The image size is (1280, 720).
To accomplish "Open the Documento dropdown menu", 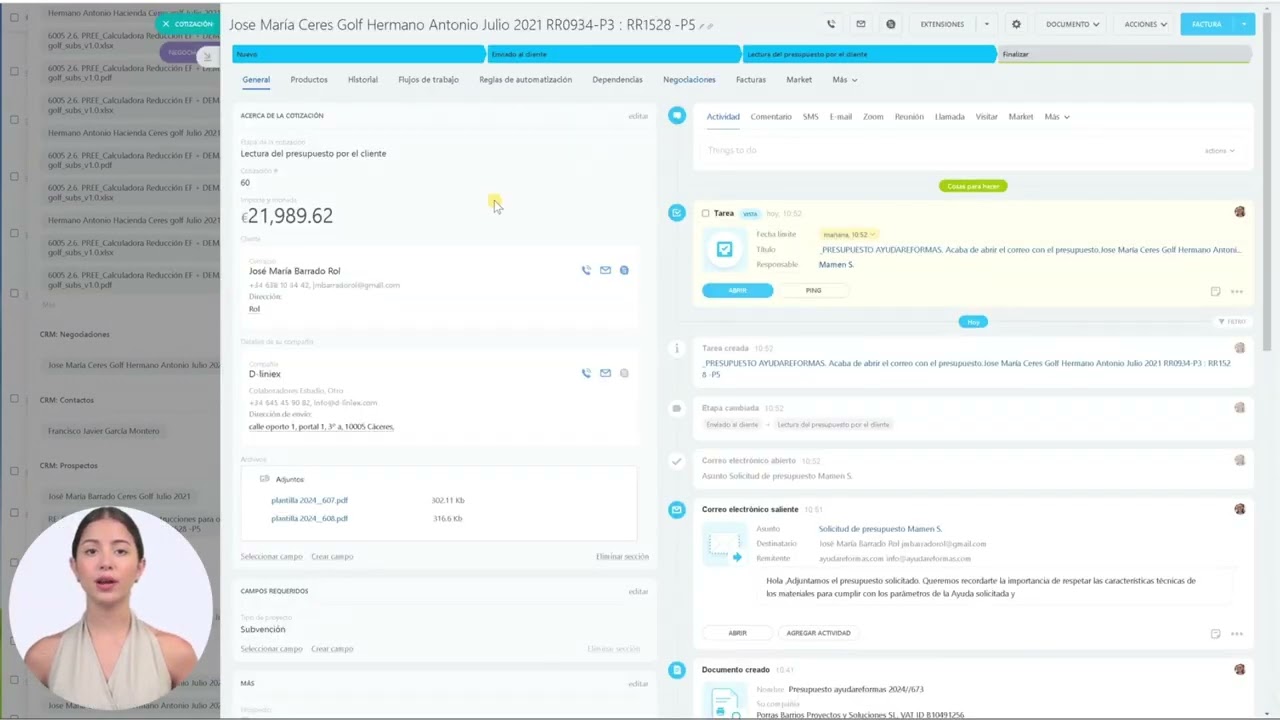I will (x=1072, y=24).
